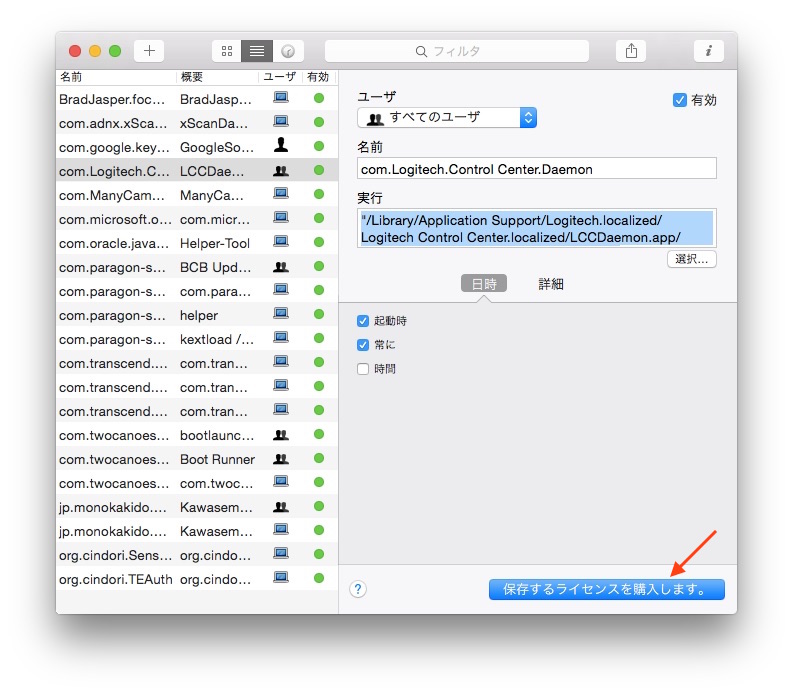This screenshot has height=694, width=793.
Task: Click computer icon for Helper-Tool row
Action: pos(281,241)
